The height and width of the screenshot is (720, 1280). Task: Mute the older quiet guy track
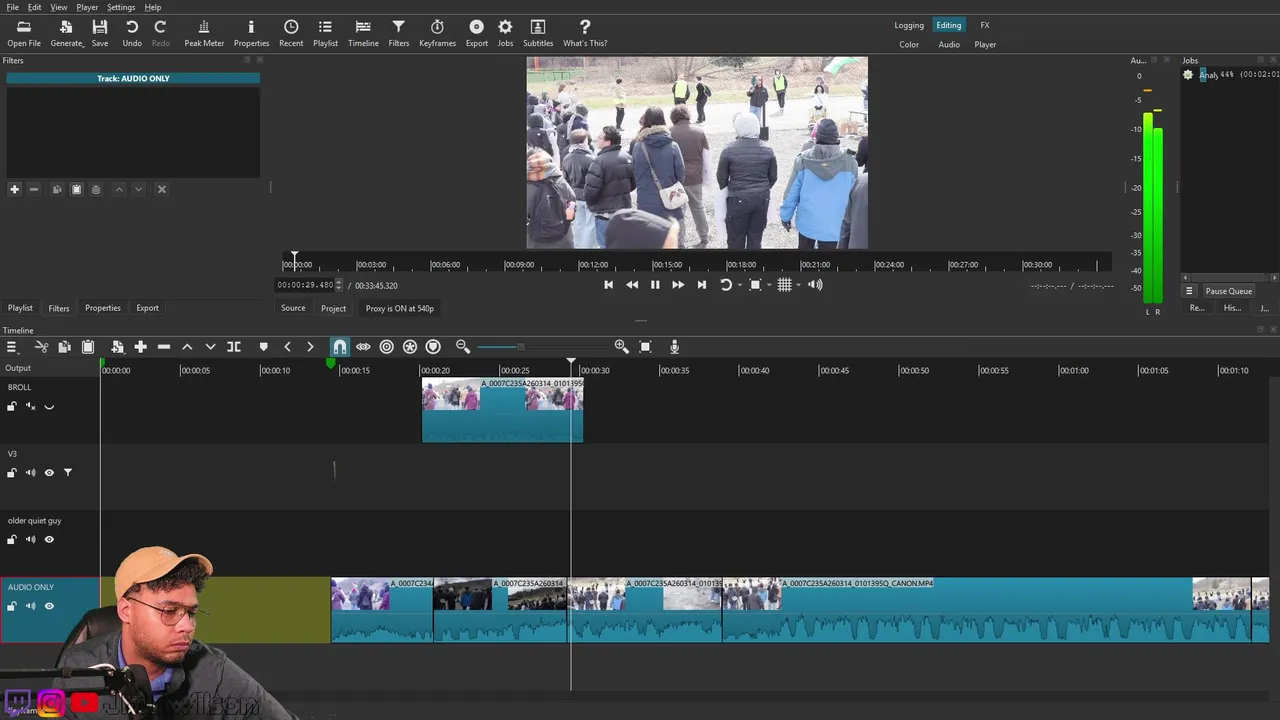point(30,540)
